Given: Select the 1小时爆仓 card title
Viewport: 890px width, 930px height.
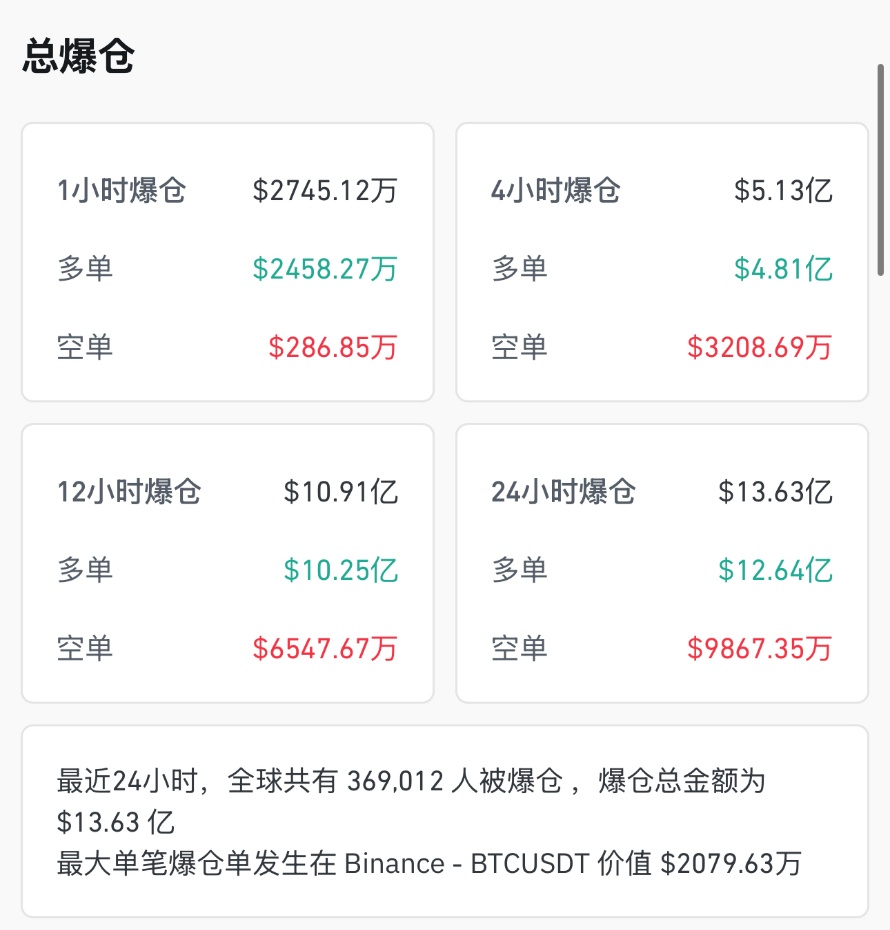Looking at the screenshot, I should tap(121, 190).
